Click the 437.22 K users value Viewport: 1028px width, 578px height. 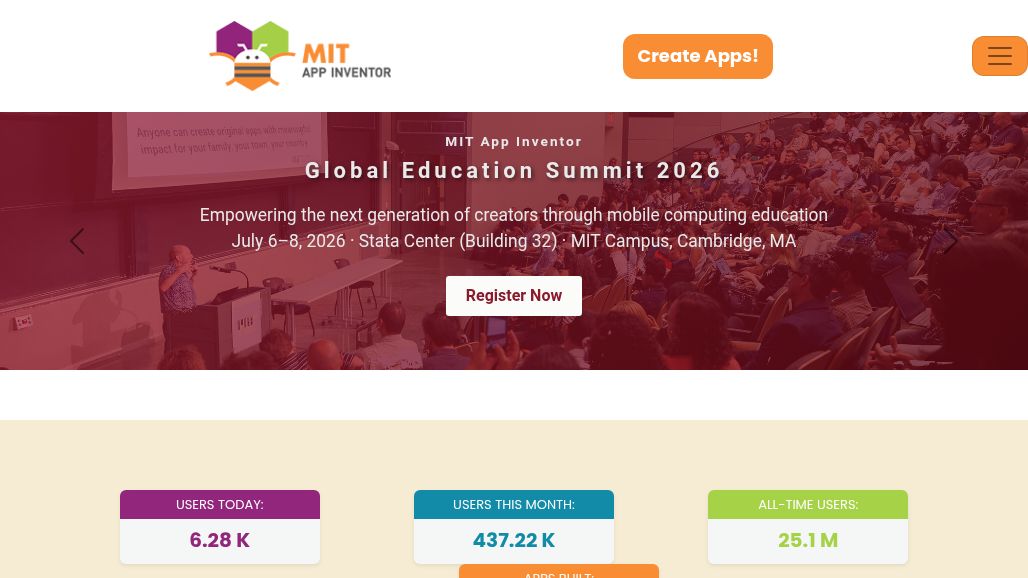[513, 540]
